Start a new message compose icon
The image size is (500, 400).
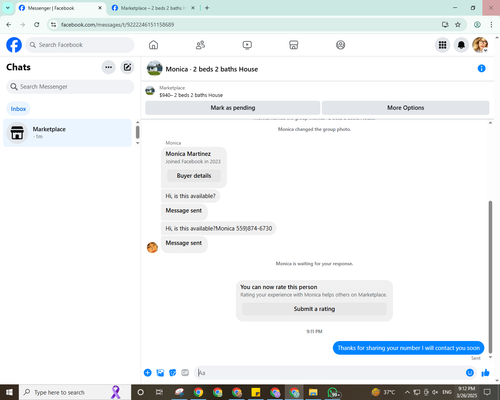pyautogui.click(x=127, y=67)
